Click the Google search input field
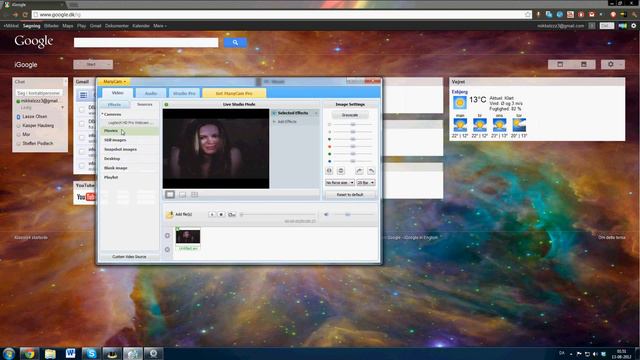This screenshot has height=360, width=640. click(146, 42)
